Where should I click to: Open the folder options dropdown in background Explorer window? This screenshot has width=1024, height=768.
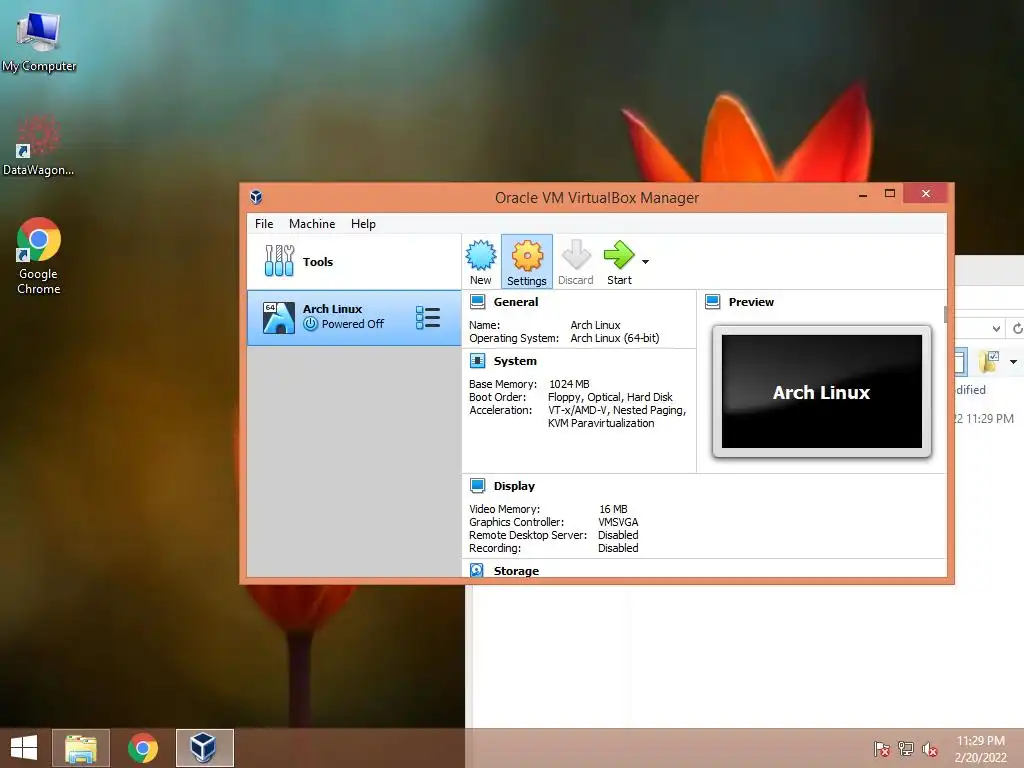pos(1013,361)
